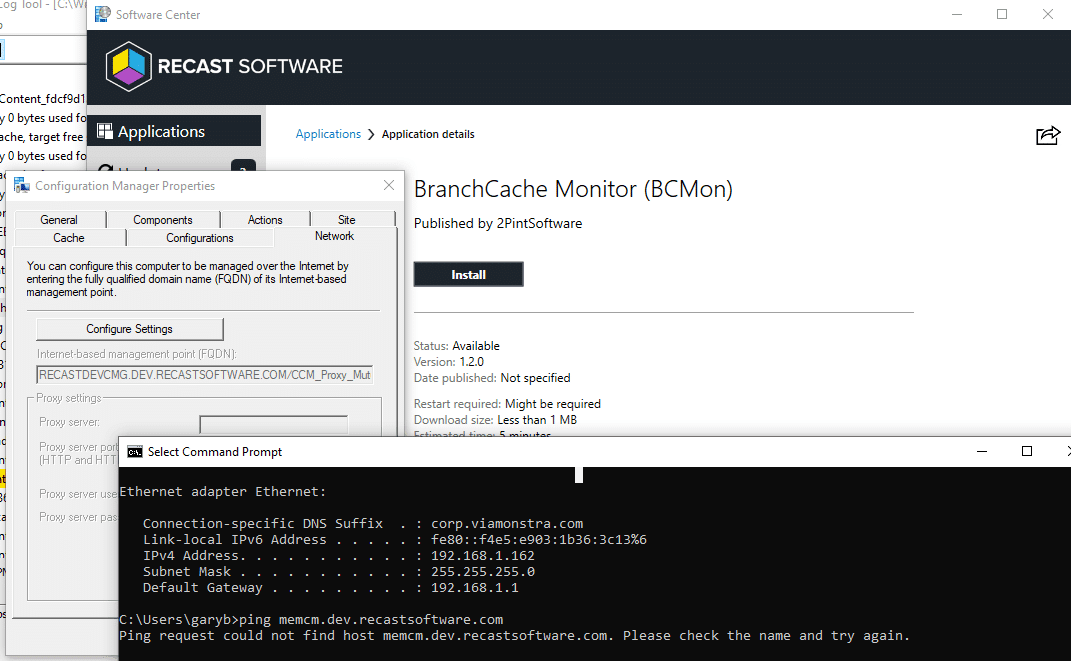
Task: Select the Actions tab
Action: tap(265, 220)
